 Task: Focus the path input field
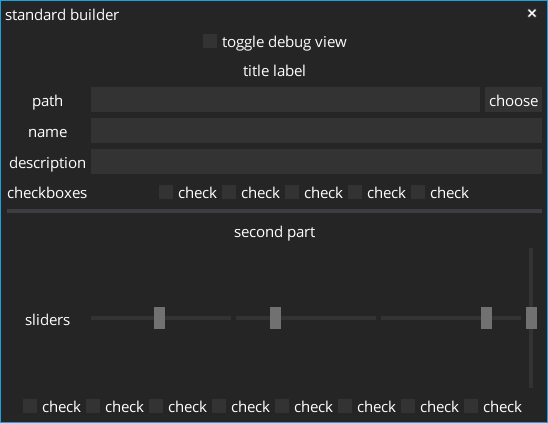(x=285, y=100)
